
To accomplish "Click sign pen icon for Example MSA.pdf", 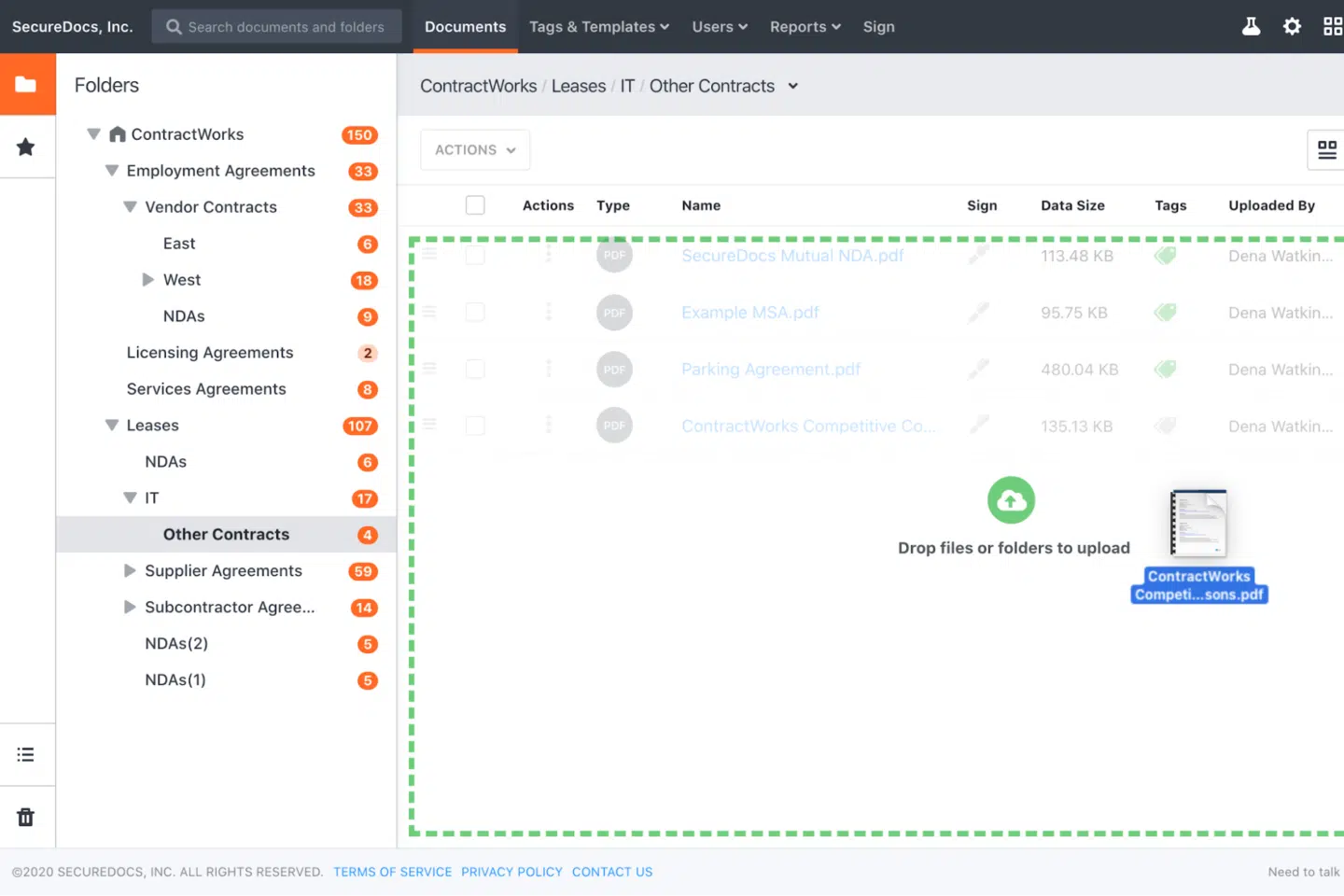I will coord(978,313).
